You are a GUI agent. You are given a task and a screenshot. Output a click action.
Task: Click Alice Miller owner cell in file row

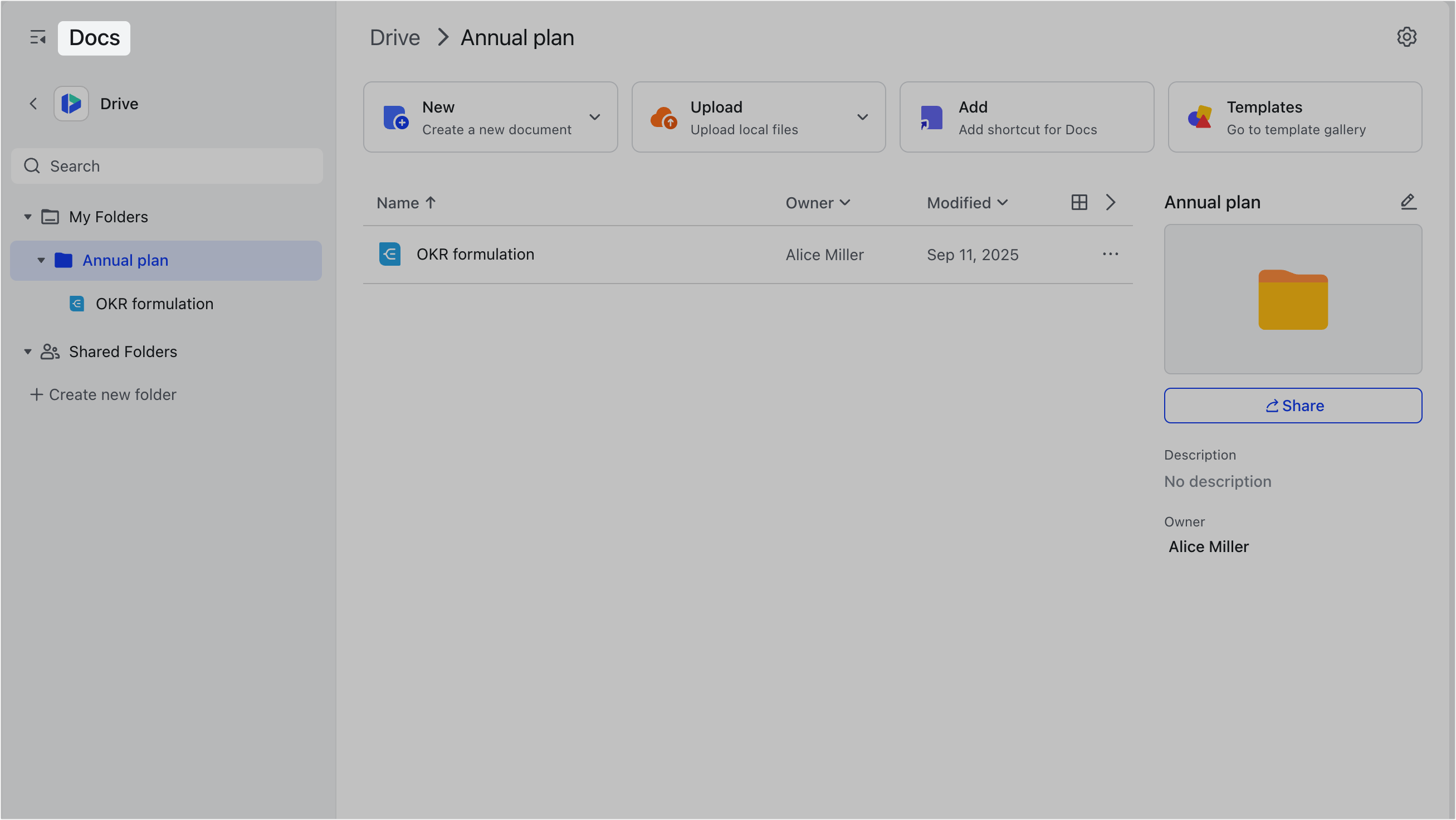point(825,256)
